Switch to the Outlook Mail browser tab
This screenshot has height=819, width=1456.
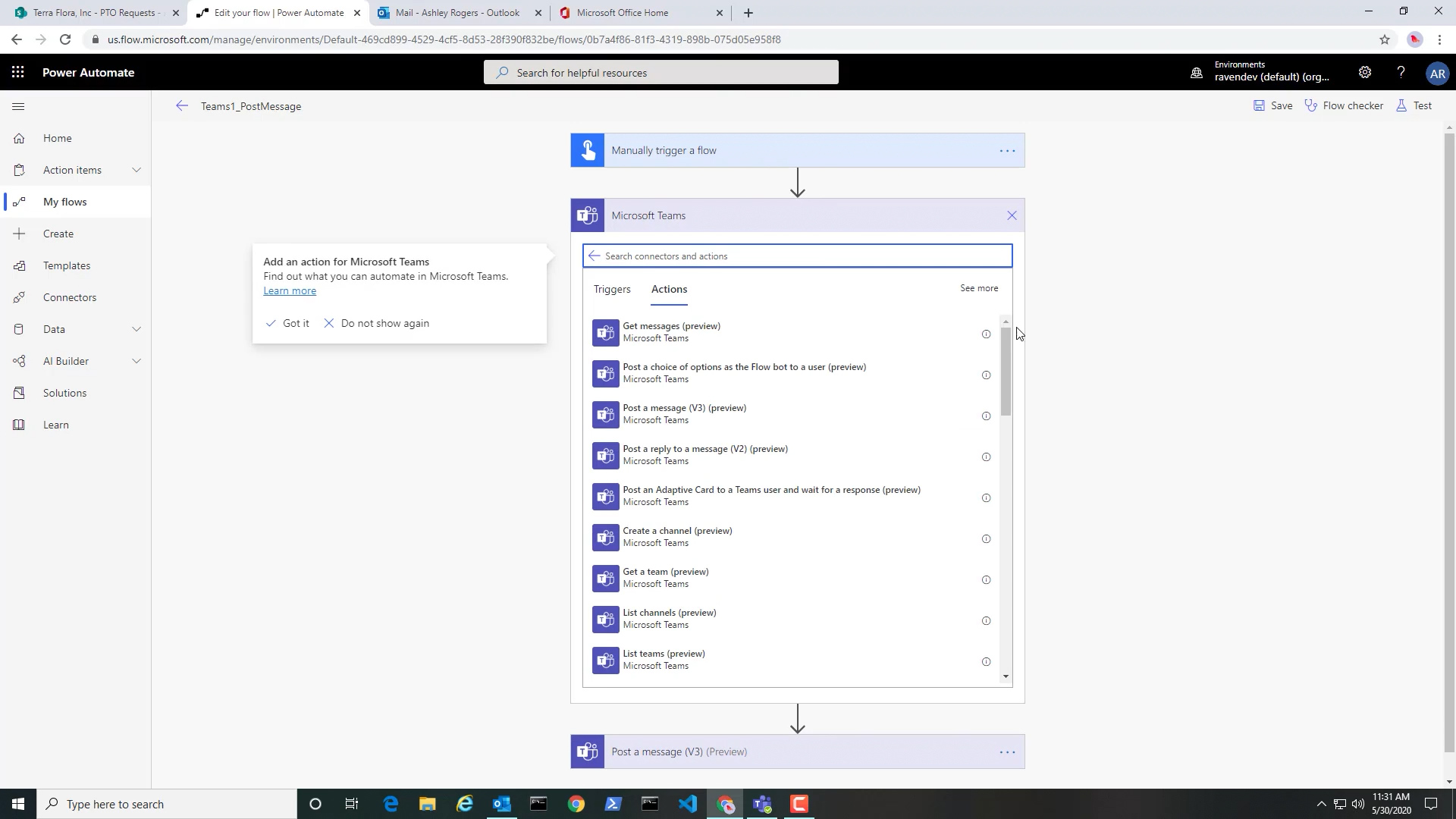(x=459, y=13)
